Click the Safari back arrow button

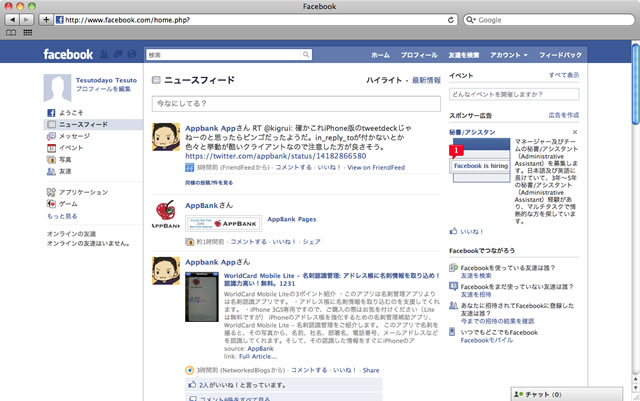click(13, 20)
